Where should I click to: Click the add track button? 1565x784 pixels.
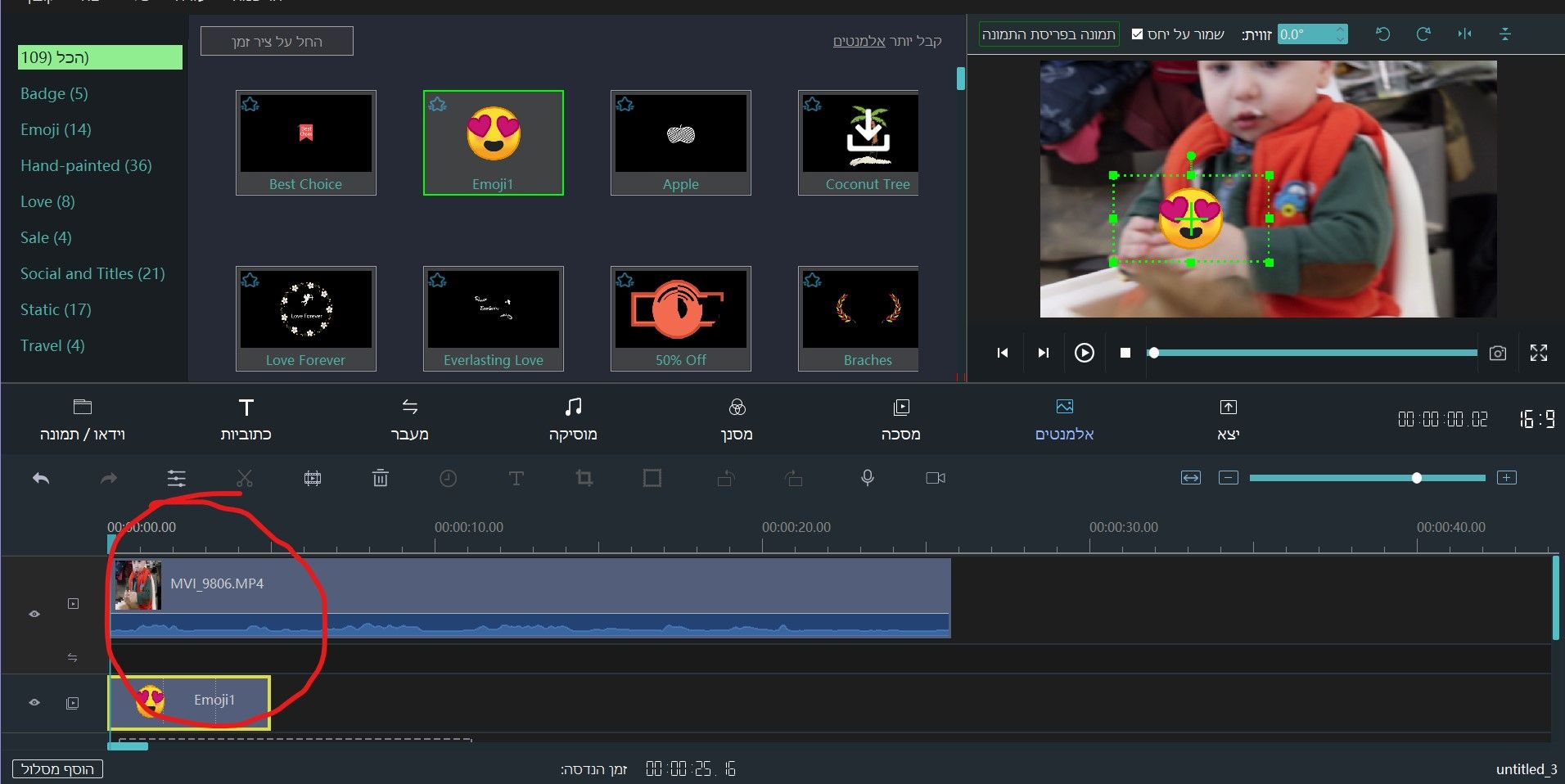pos(57,769)
